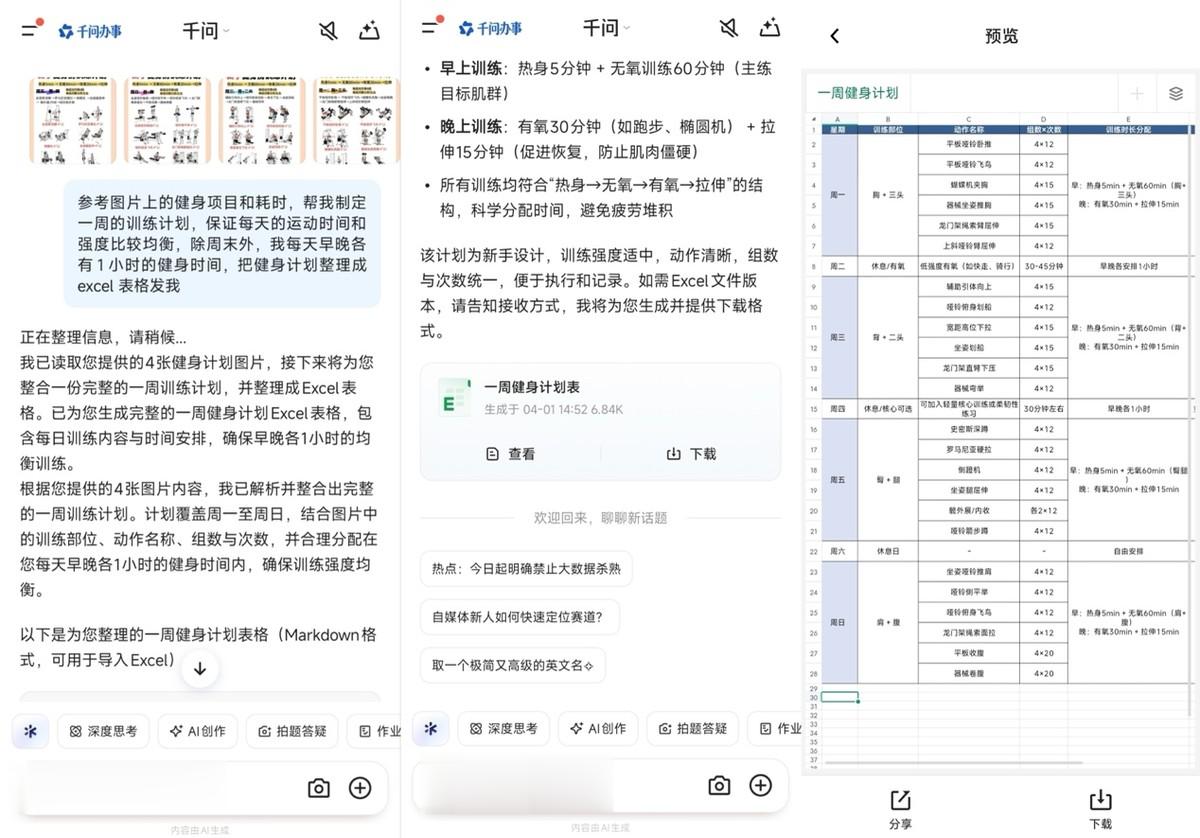Expand the 千问 model dropdown in the left chat screen
1200x838 pixels.
(x=205, y=31)
